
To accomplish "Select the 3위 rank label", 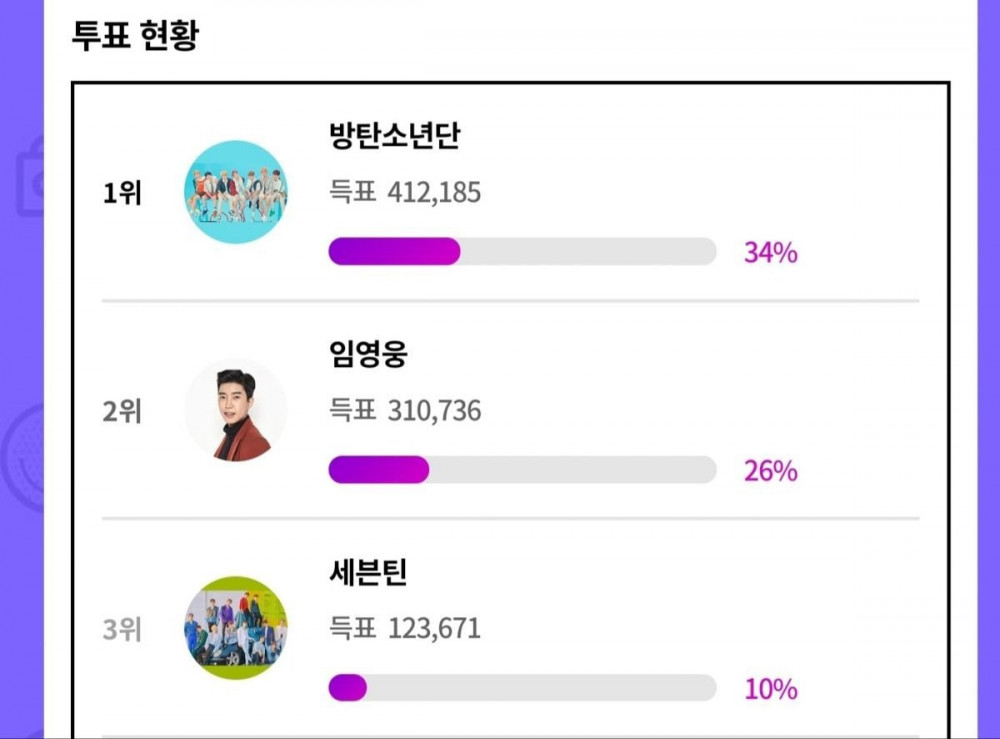I will [122, 629].
